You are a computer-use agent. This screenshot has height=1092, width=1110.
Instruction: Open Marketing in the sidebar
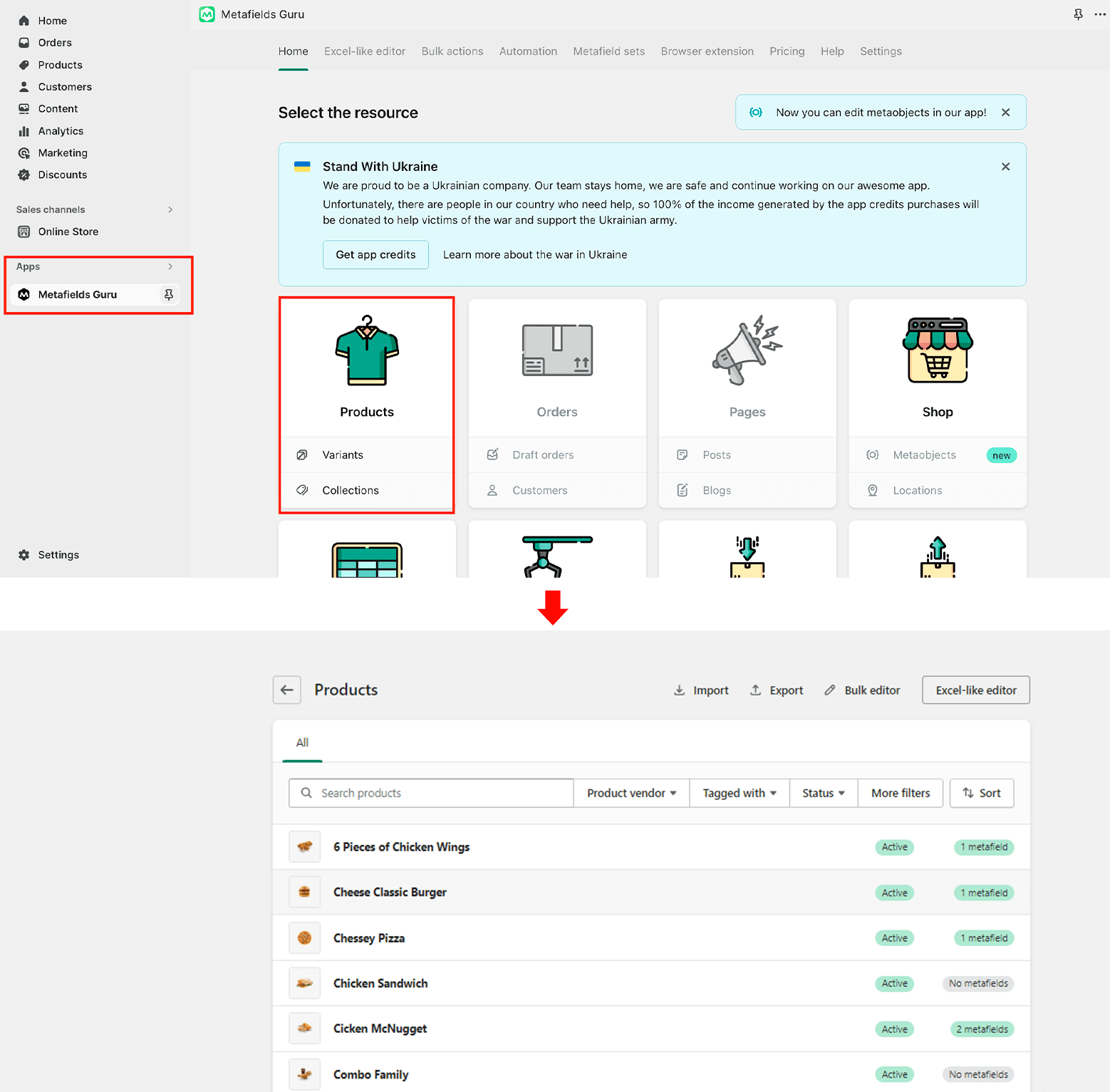point(63,153)
